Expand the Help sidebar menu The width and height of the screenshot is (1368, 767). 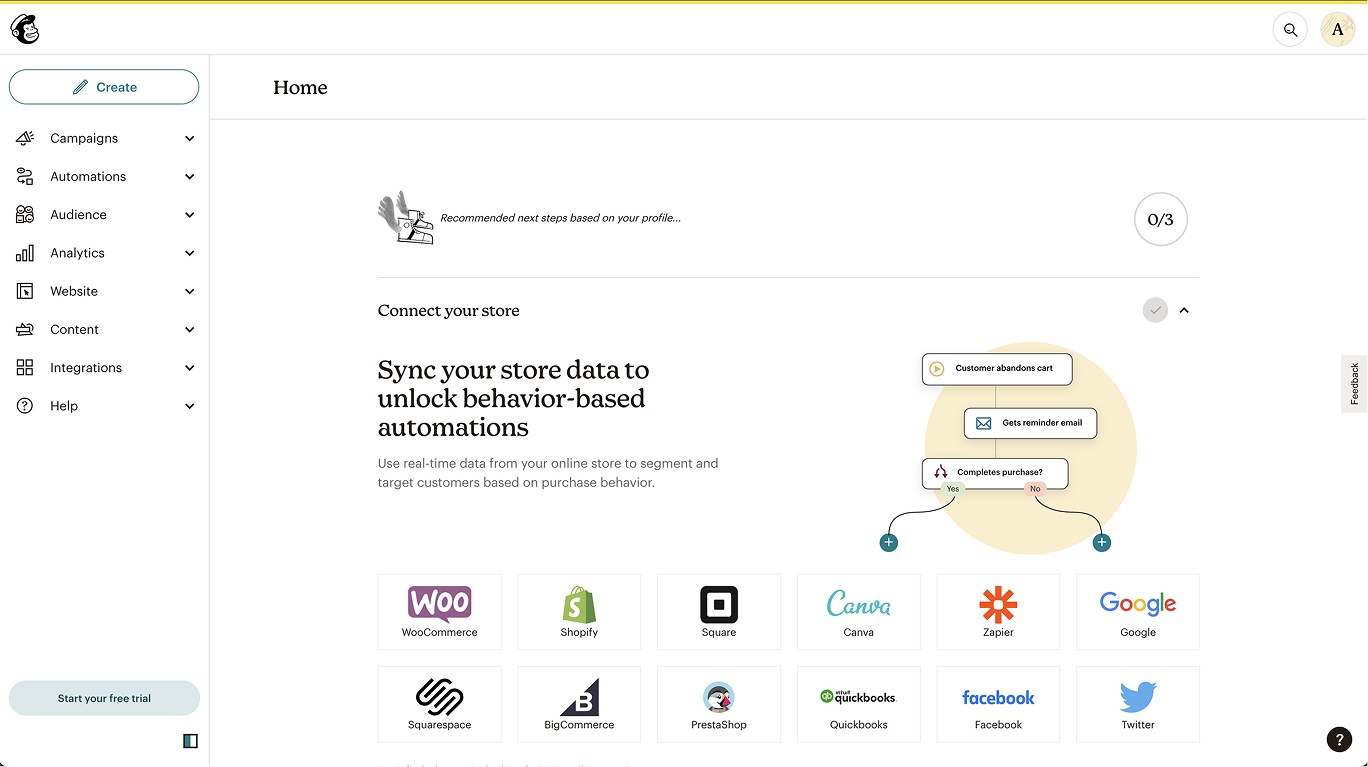point(189,406)
